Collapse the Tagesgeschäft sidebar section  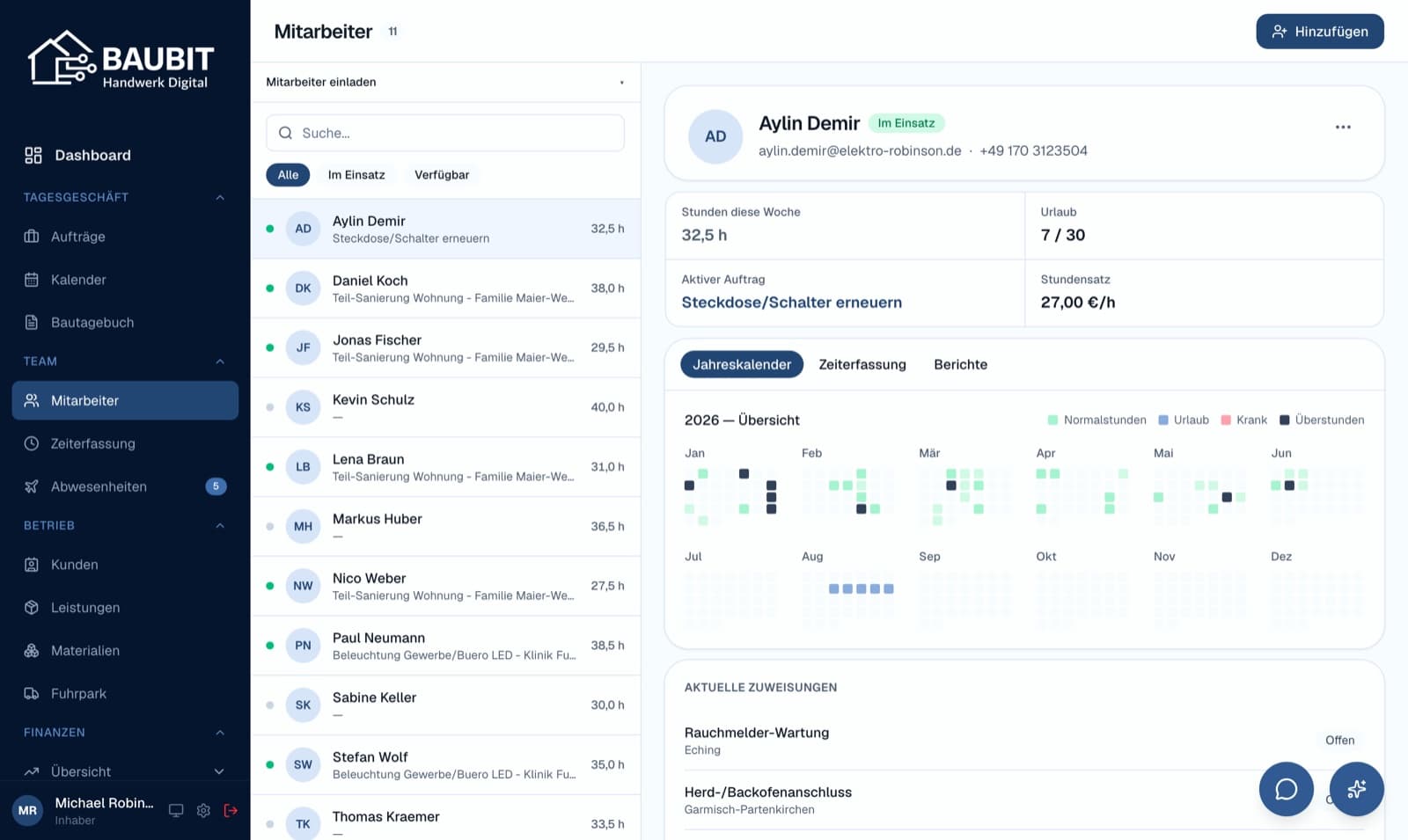(x=220, y=198)
